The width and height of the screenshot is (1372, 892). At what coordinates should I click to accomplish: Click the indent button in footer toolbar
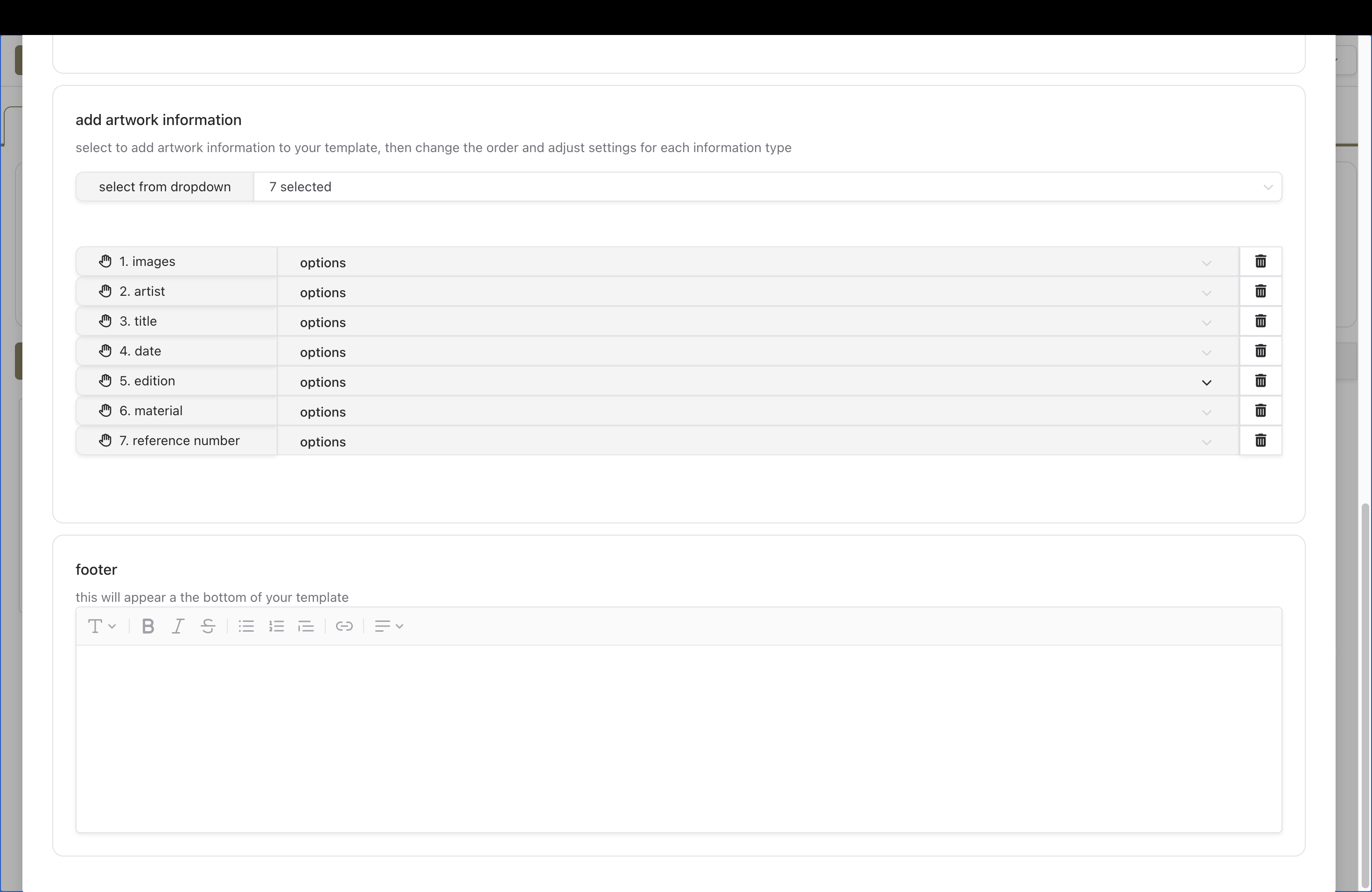point(306,627)
